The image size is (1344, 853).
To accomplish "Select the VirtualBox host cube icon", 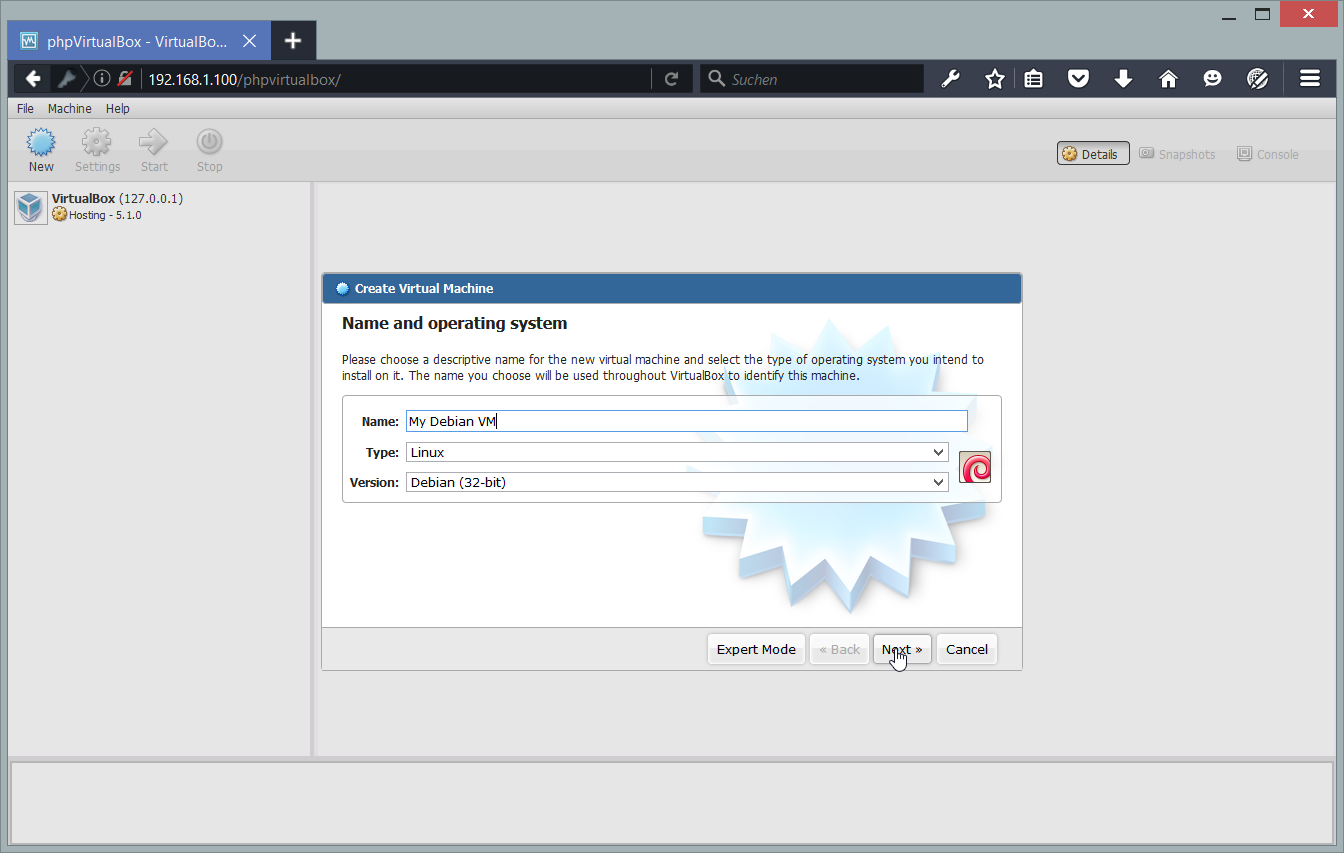I will (31, 207).
